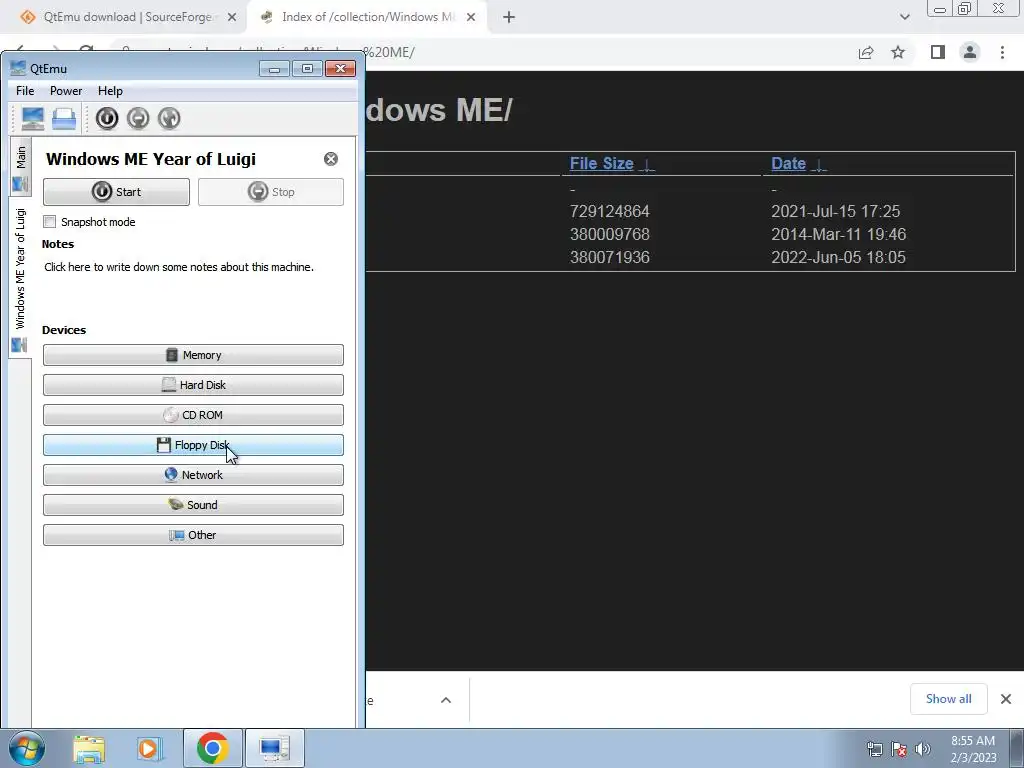Click the power on toolbar icon

tap(107, 118)
